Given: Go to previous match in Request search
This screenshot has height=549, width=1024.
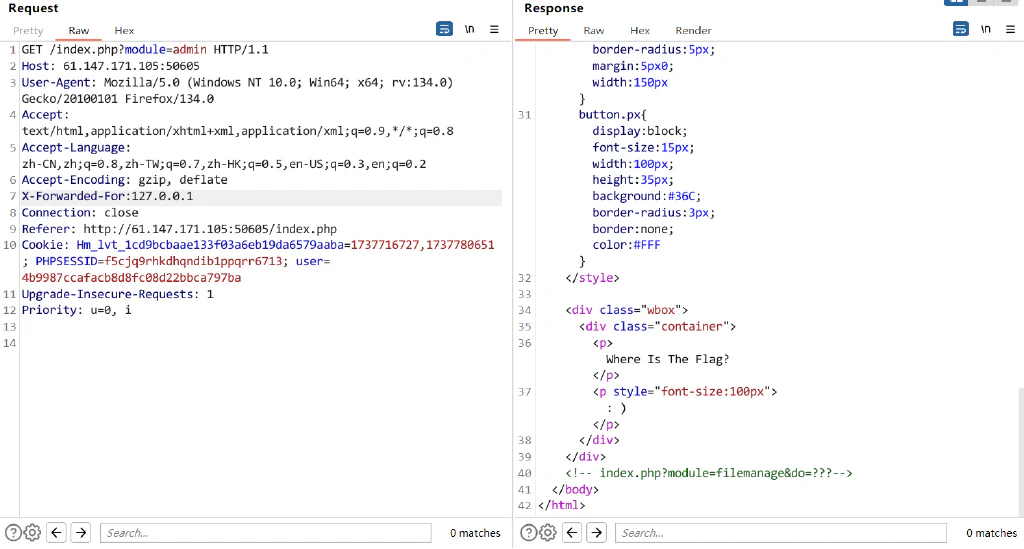Looking at the screenshot, I should click(57, 533).
